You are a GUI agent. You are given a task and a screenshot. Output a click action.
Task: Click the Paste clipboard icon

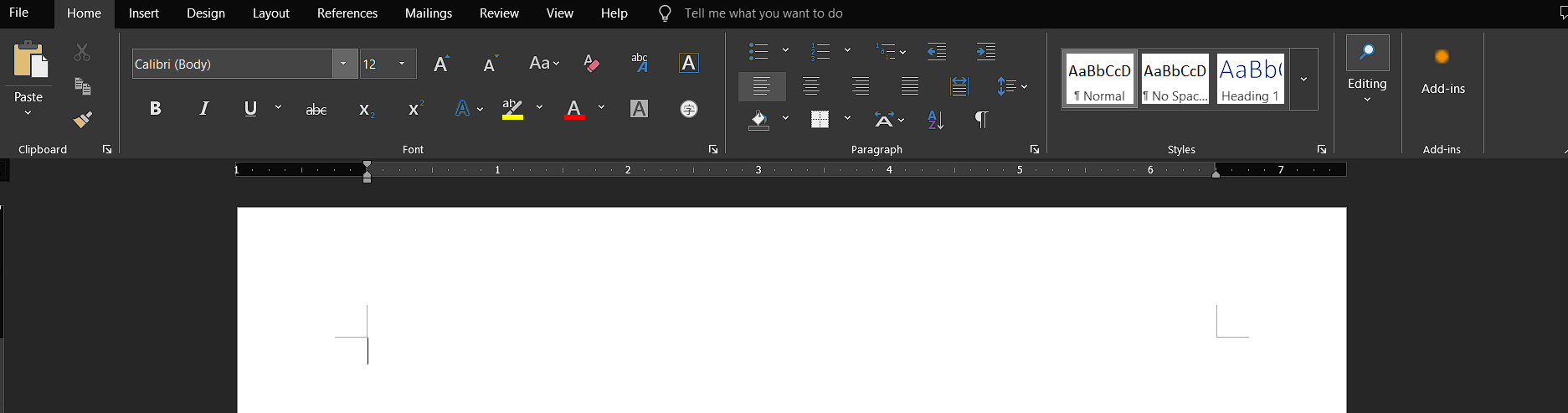pos(29,60)
